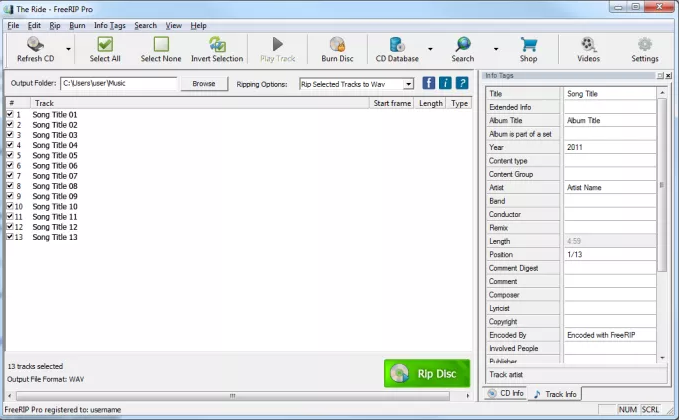Click the Refresh CD toolbar icon
This screenshot has width=679, height=420.
(x=35, y=44)
